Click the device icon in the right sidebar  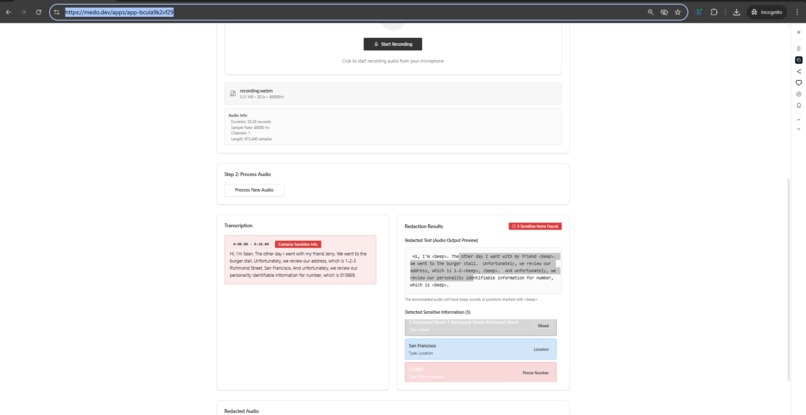798,105
